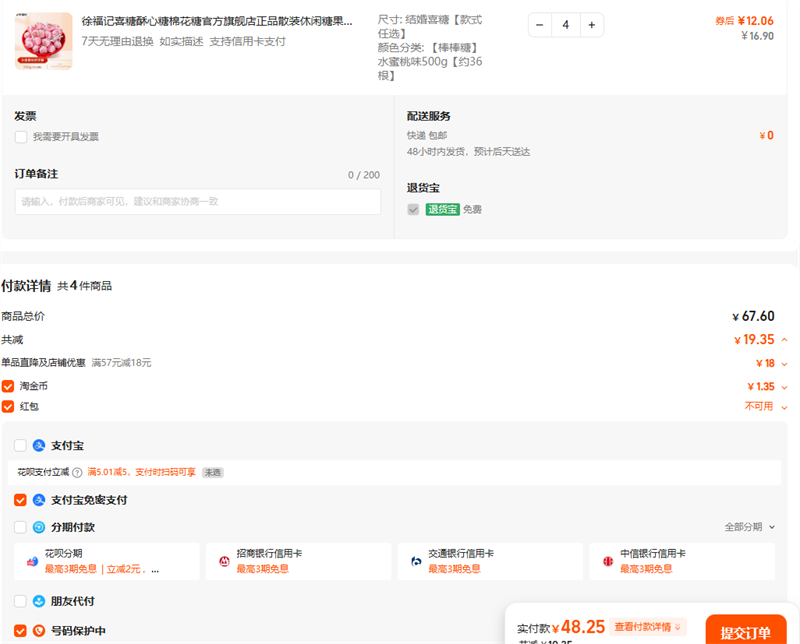The width and height of the screenshot is (800, 644).
Task: Choose the 交通银行信用卡 installment option
Action: tap(490, 561)
